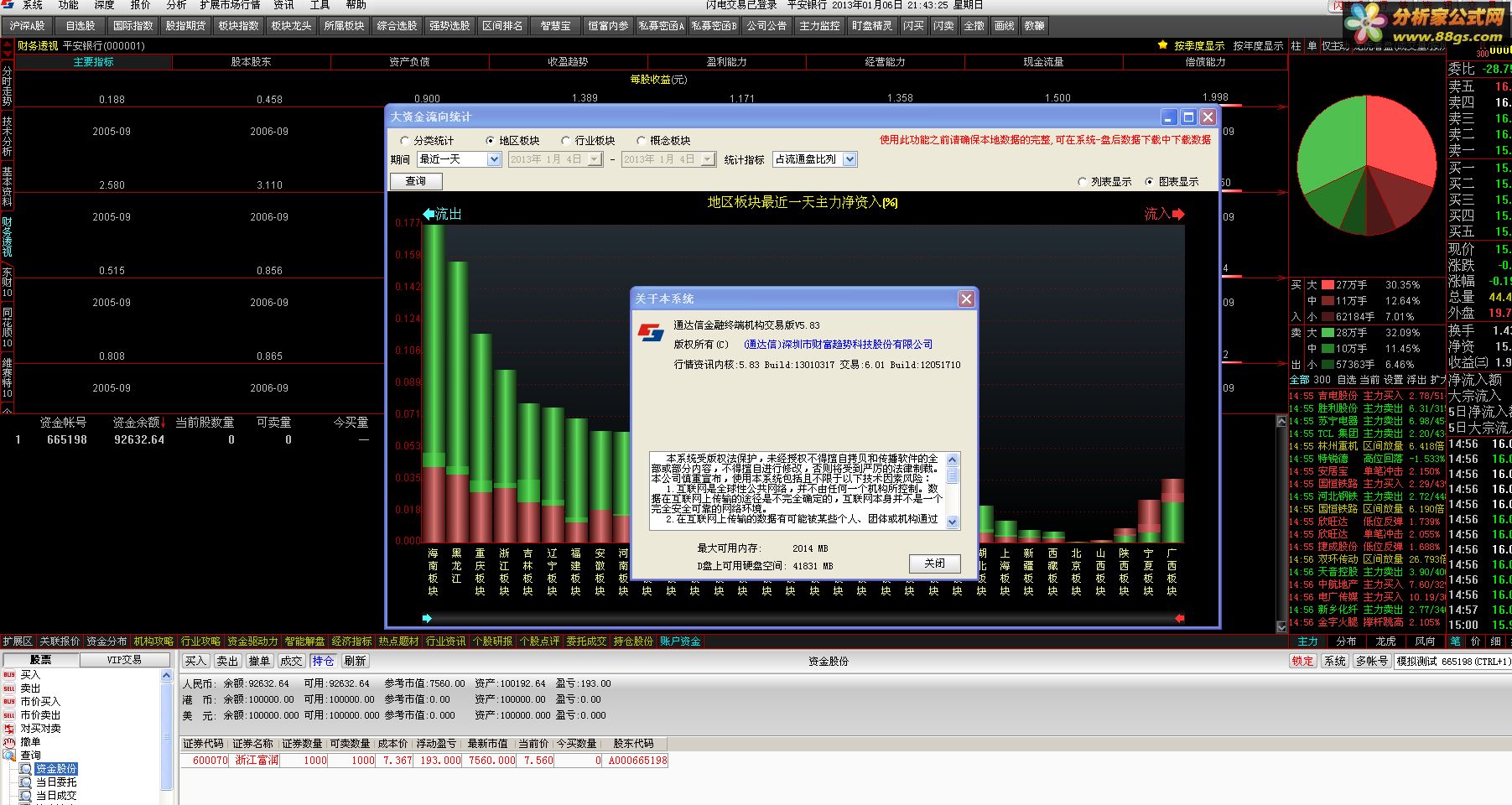The width and height of the screenshot is (1512, 805).
Task: Open the 功能 menu
Action: [68, 5]
